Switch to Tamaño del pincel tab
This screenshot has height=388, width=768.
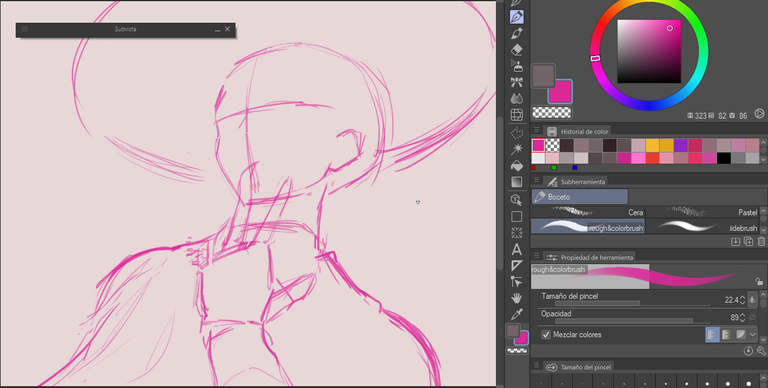click(579, 367)
